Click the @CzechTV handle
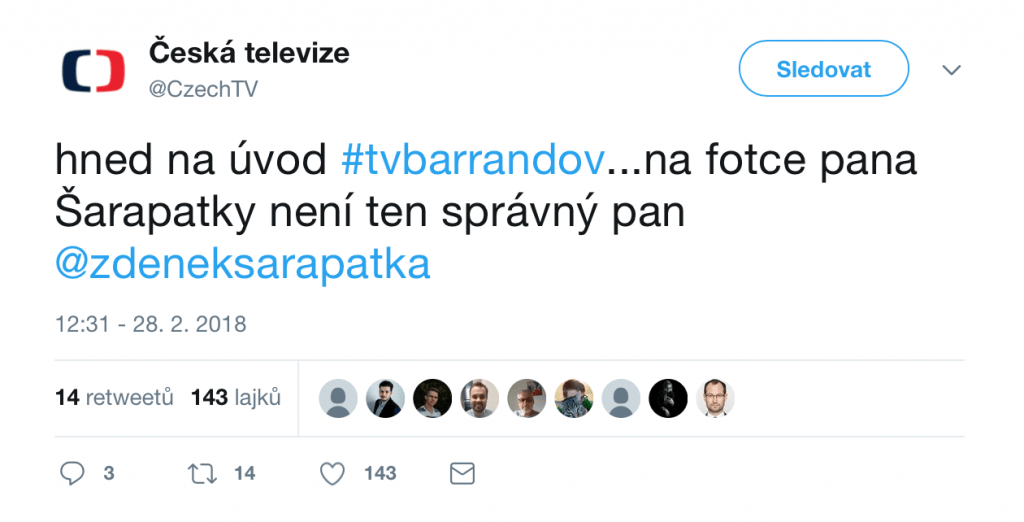The height and width of the screenshot is (522, 1024). (203, 89)
